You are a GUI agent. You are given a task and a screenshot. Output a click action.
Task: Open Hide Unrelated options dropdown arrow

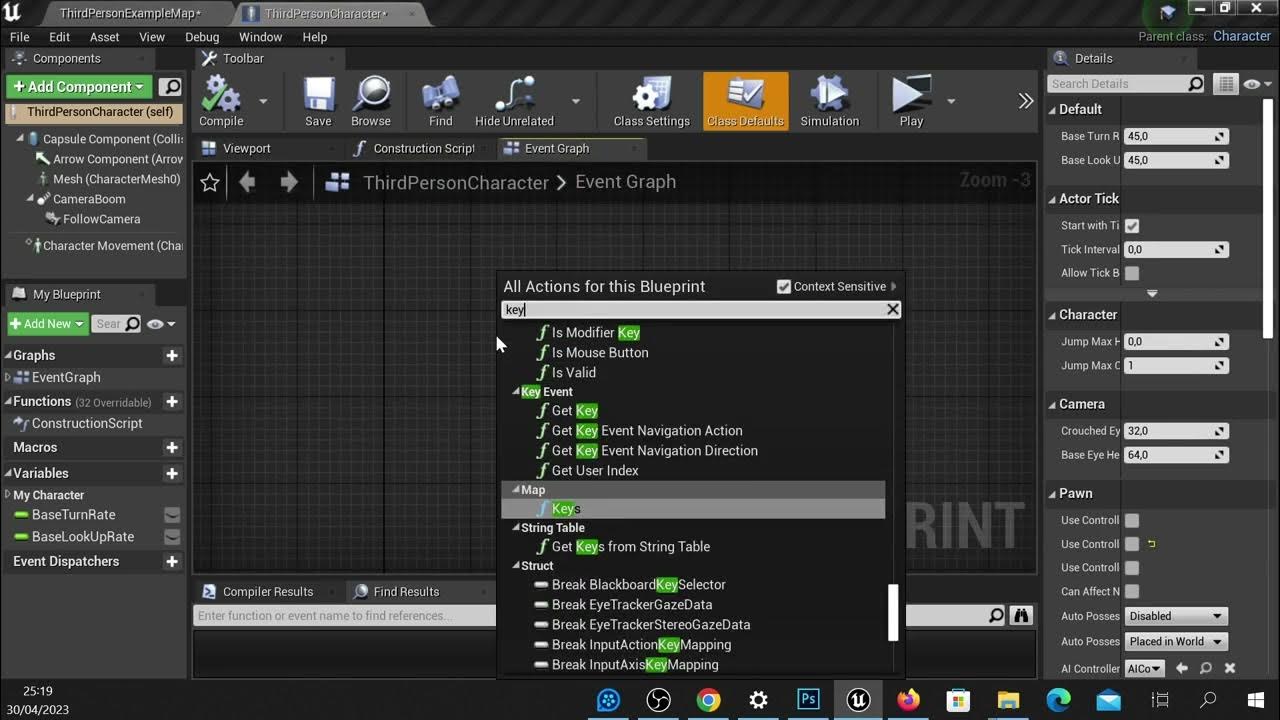pos(576,101)
